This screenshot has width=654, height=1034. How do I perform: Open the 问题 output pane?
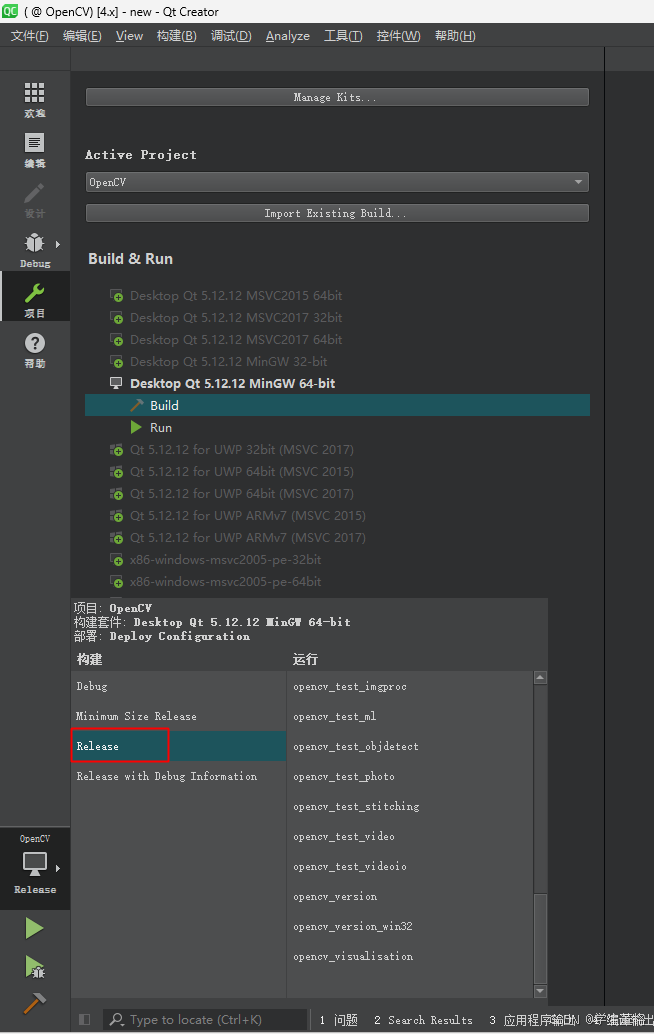click(x=339, y=1019)
